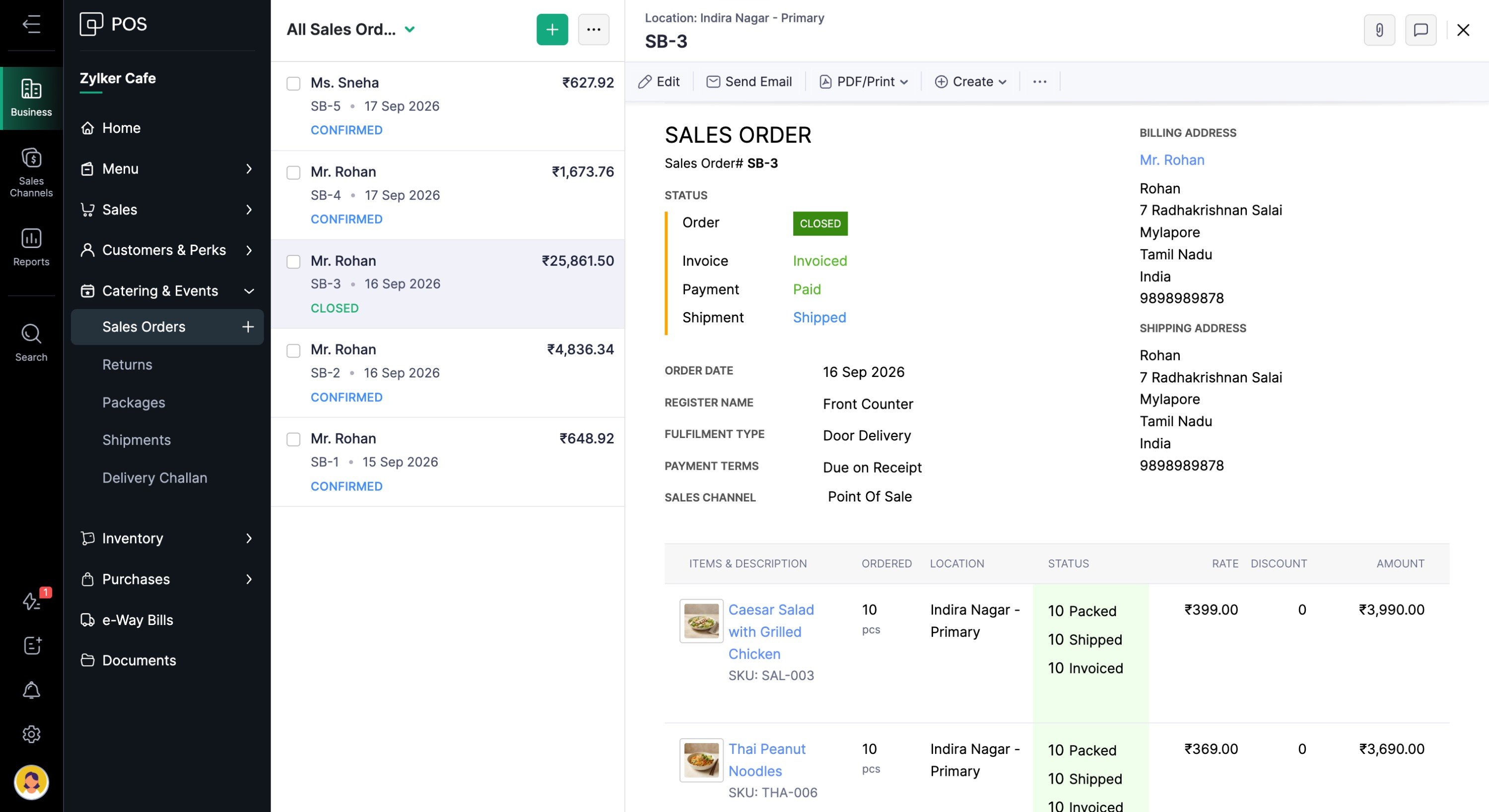Collapse the Catering & Events section
Image resolution: width=1489 pixels, height=812 pixels.
coord(167,291)
